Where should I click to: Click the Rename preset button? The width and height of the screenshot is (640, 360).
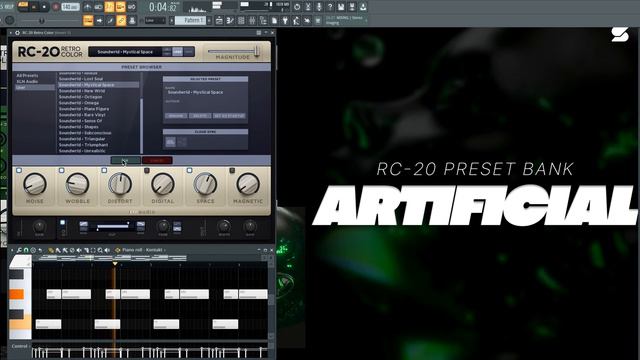176,116
